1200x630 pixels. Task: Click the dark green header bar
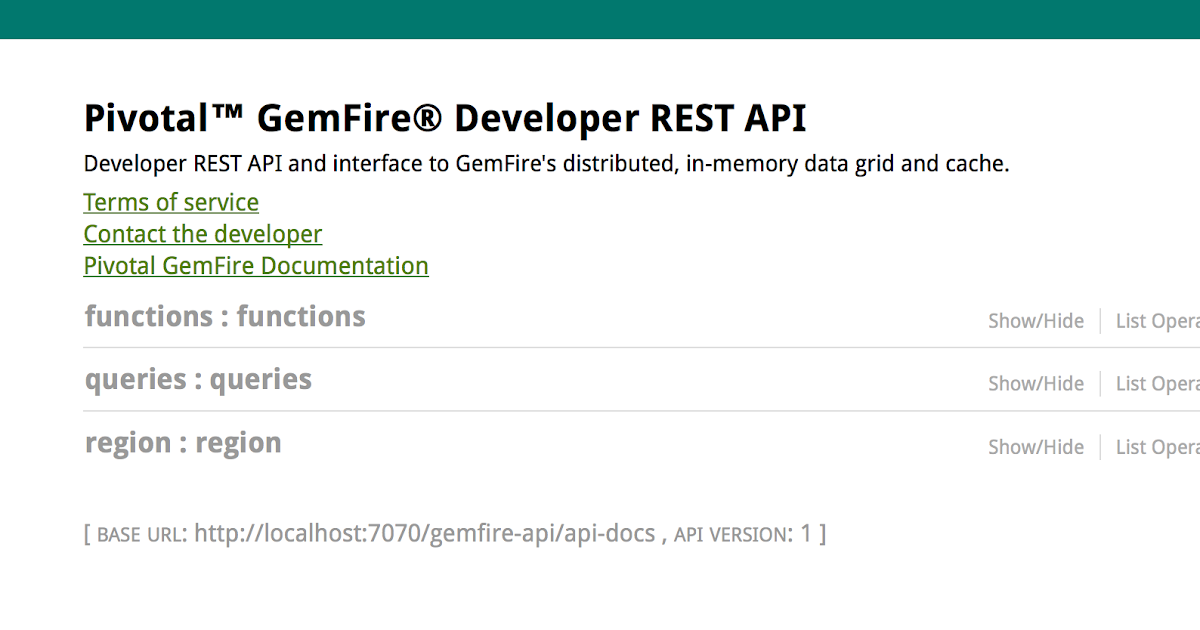click(x=600, y=19)
